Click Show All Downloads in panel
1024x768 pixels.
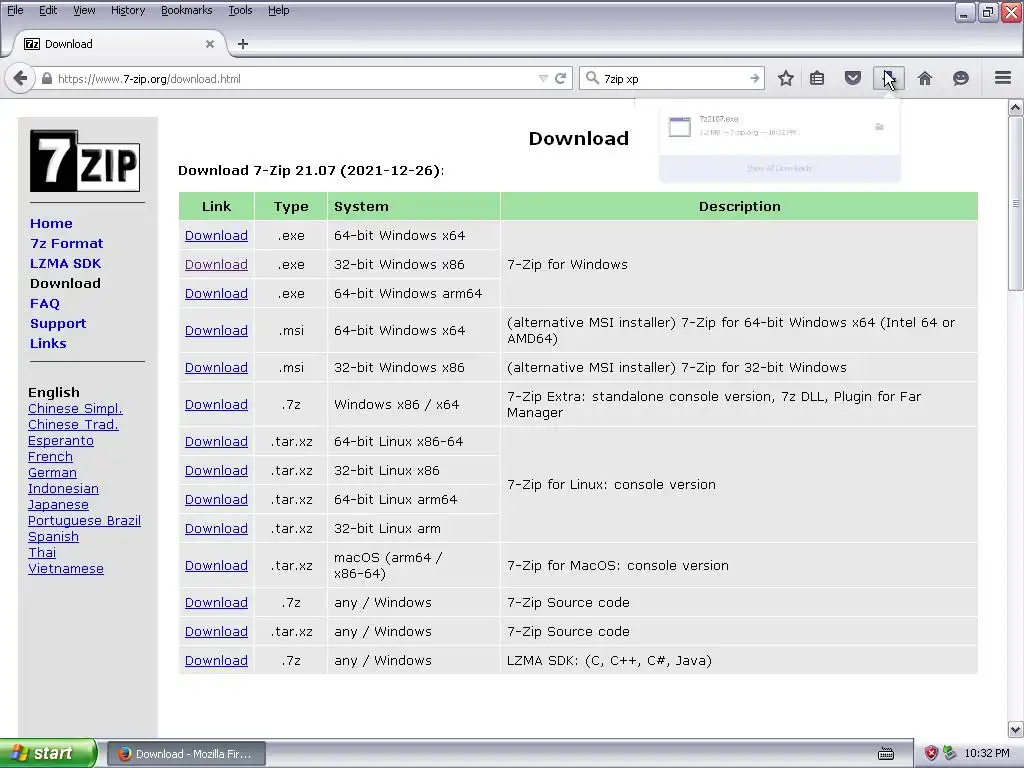[x=779, y=168]
